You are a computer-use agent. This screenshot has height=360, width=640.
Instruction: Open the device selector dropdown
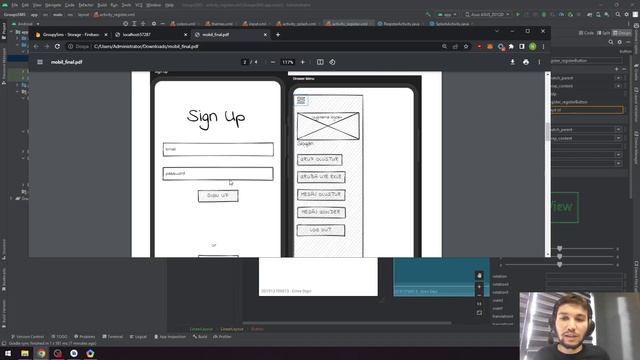tap(487, 14)
